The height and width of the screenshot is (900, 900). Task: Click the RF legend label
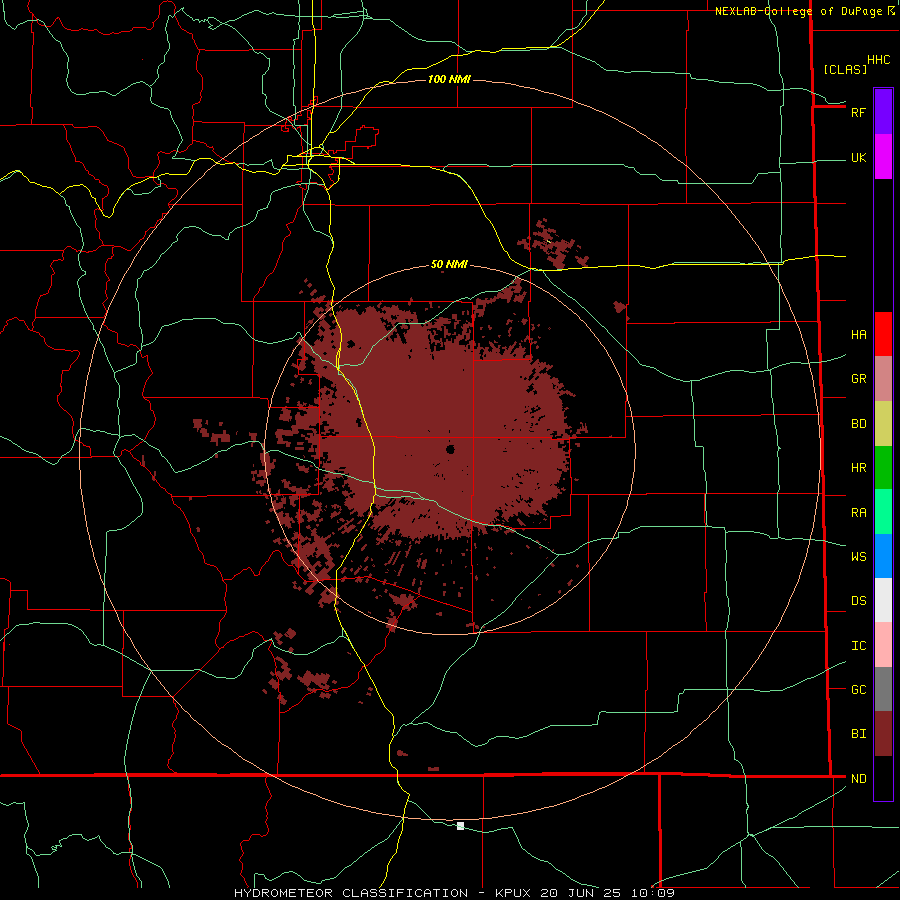[x=858, y=112]
